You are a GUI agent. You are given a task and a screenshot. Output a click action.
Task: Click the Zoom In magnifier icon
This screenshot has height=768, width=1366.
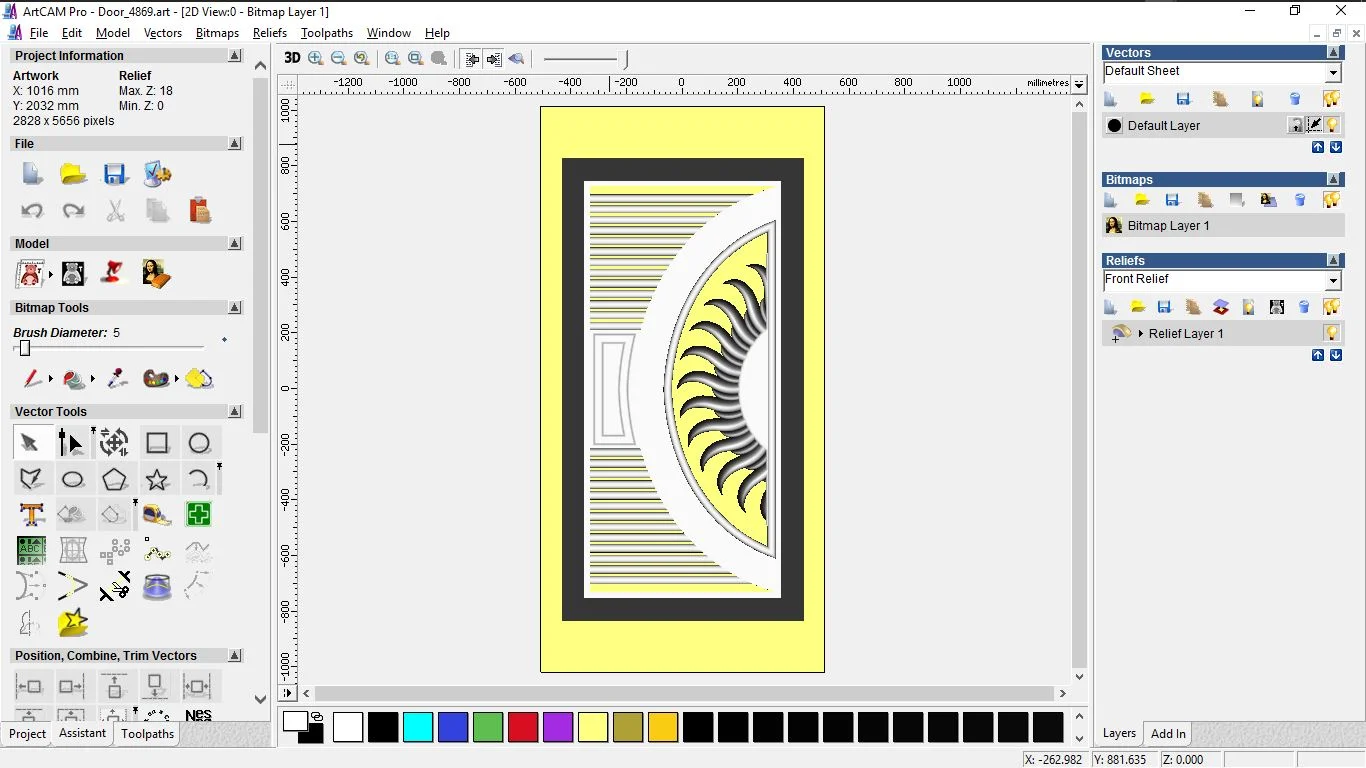[x=316, y=59]
